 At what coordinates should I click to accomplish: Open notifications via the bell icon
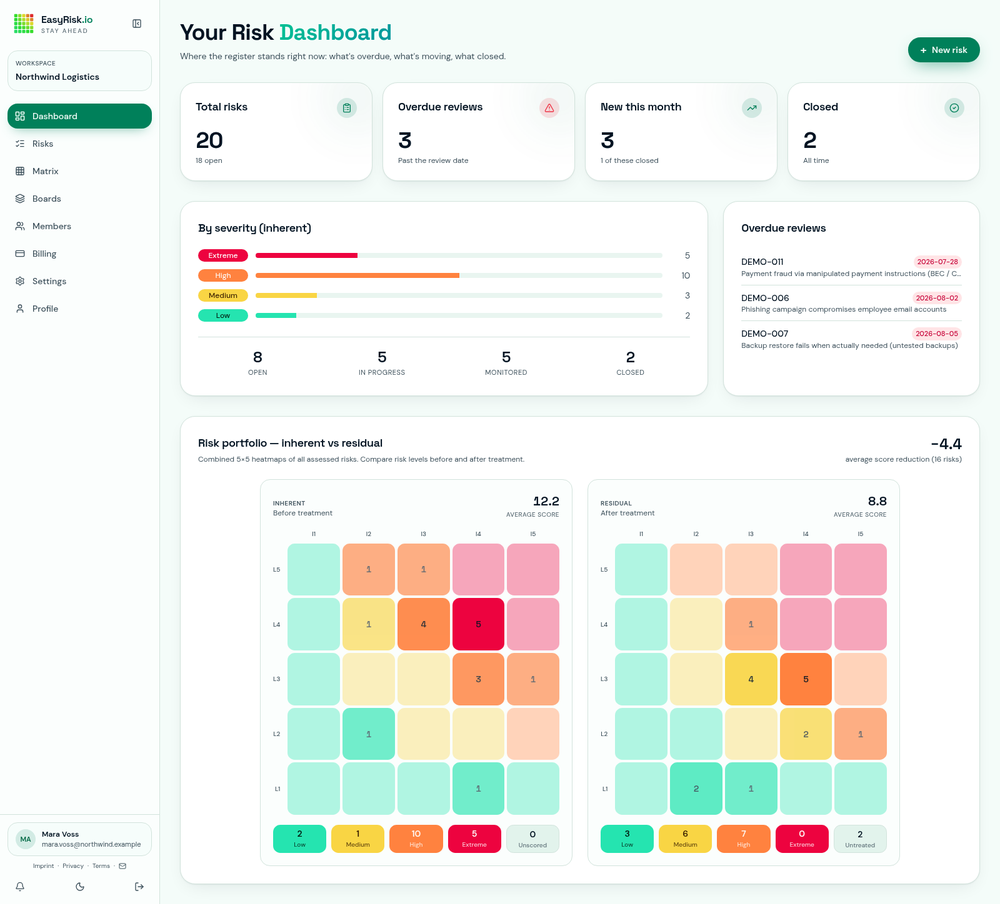point(20,886)
